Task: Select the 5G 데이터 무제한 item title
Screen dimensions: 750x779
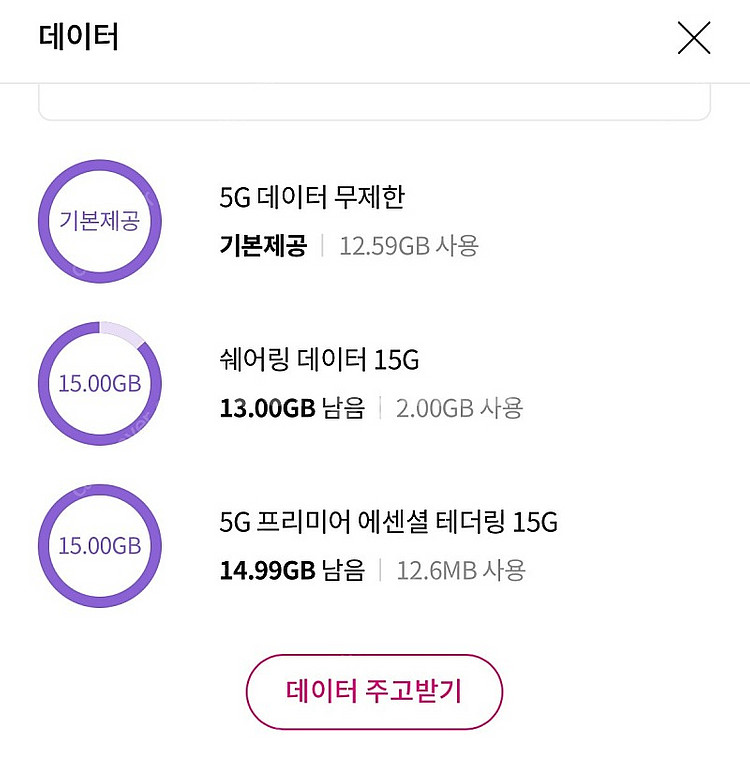Action: [x=312, y=197]
